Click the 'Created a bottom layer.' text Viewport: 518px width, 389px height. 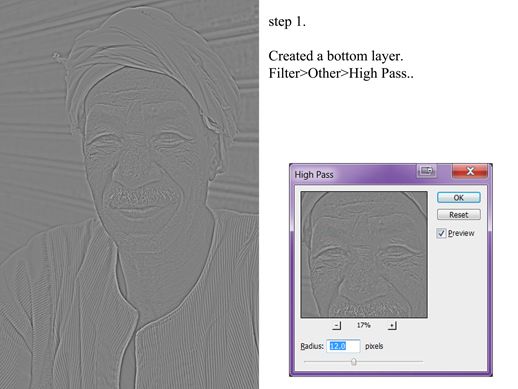pos(336,56)
